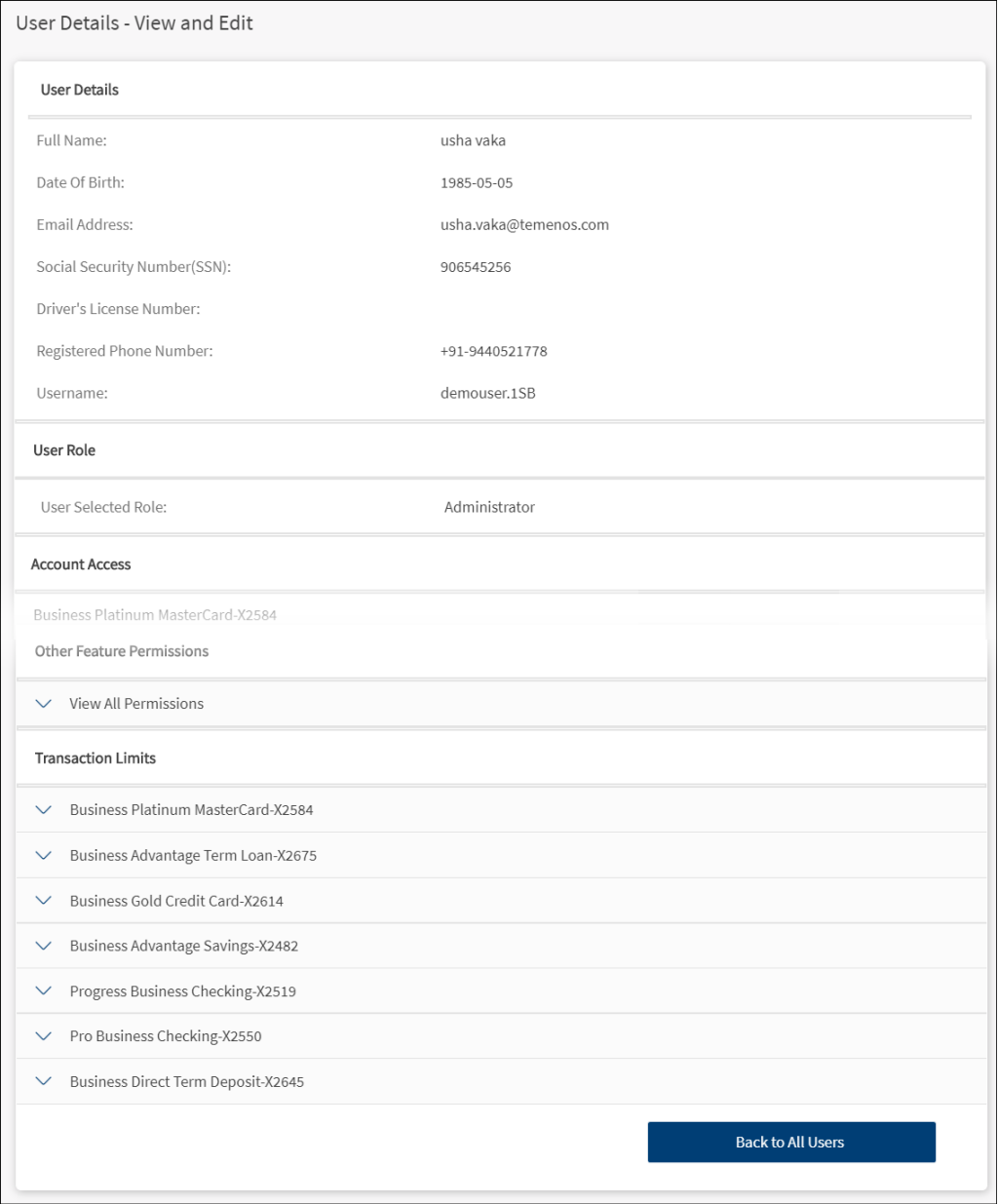Expand Pro Business Checking-X2550 chevron
Viewport: 998px width, 1204px height.
point(44,1036)
